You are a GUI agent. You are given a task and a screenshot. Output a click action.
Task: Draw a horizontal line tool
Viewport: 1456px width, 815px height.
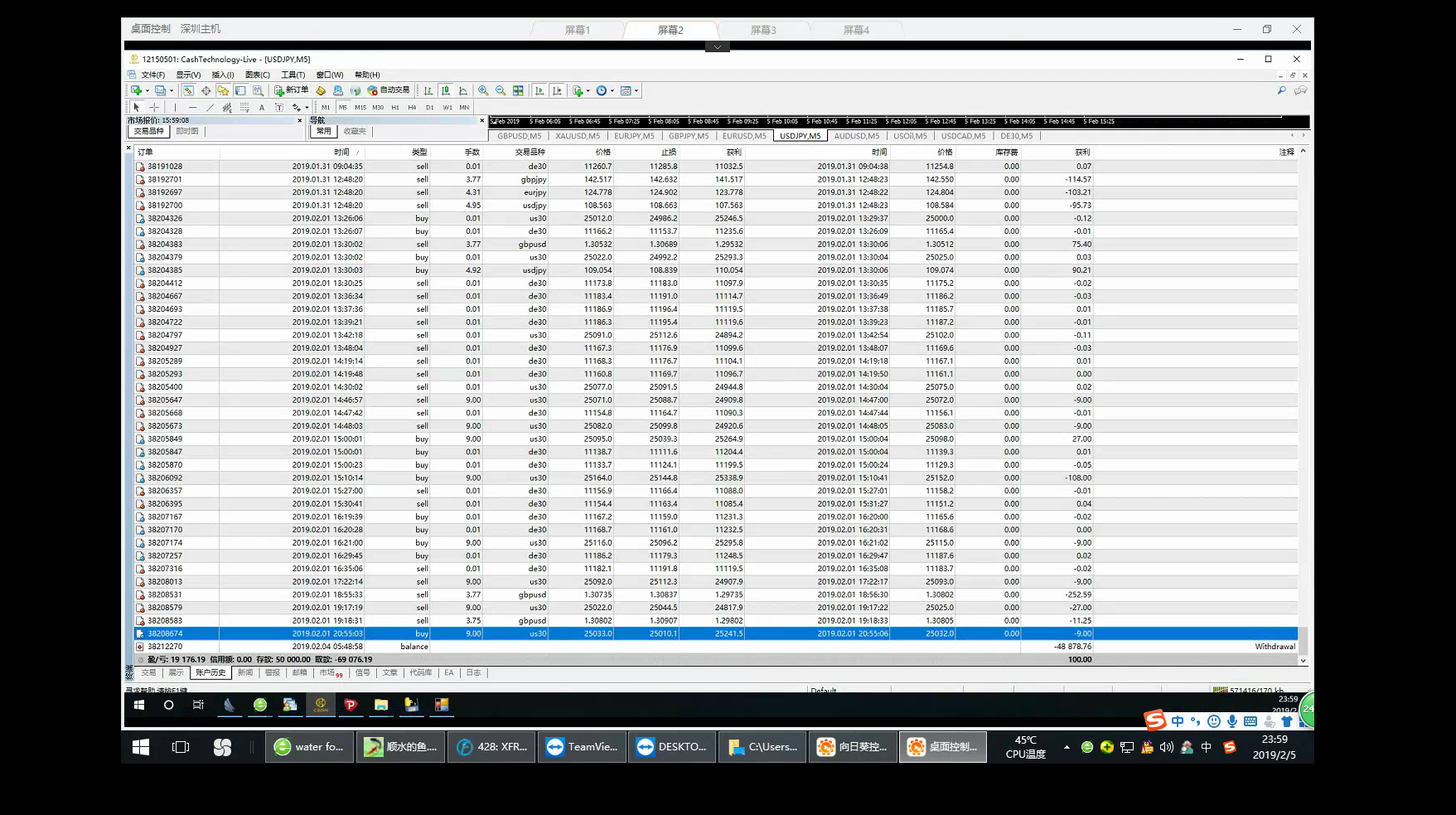(192, 107)
